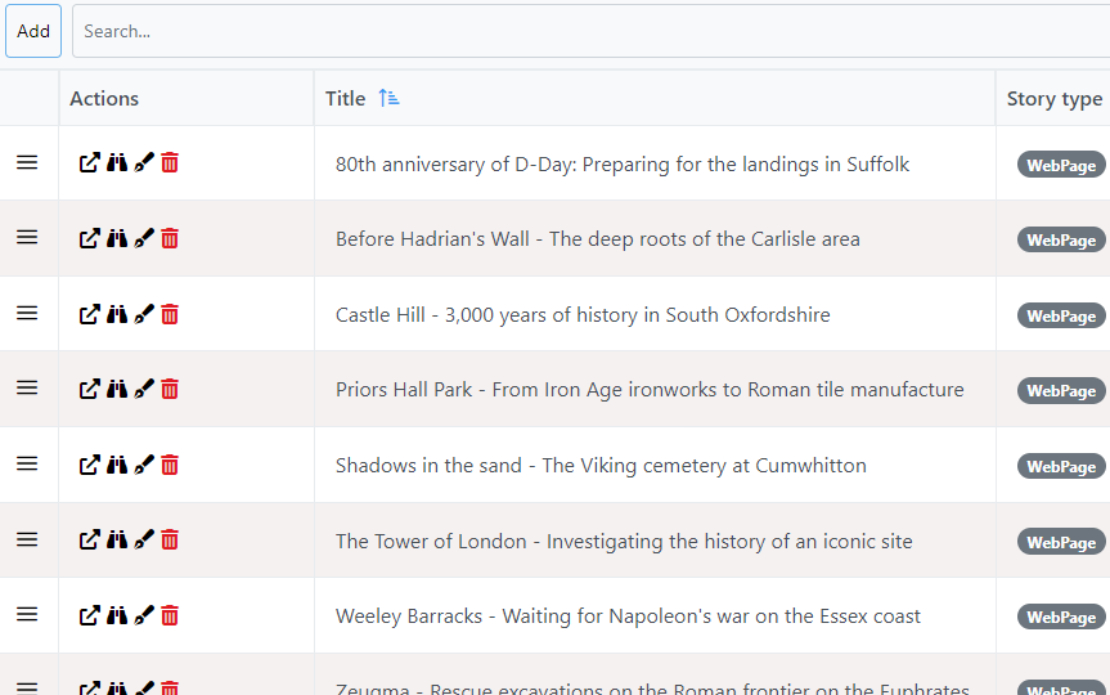Viewport: 1110px width, 695px height.
Task: Edit the 80th anniversary D-Day story
Action: (144, 163)
